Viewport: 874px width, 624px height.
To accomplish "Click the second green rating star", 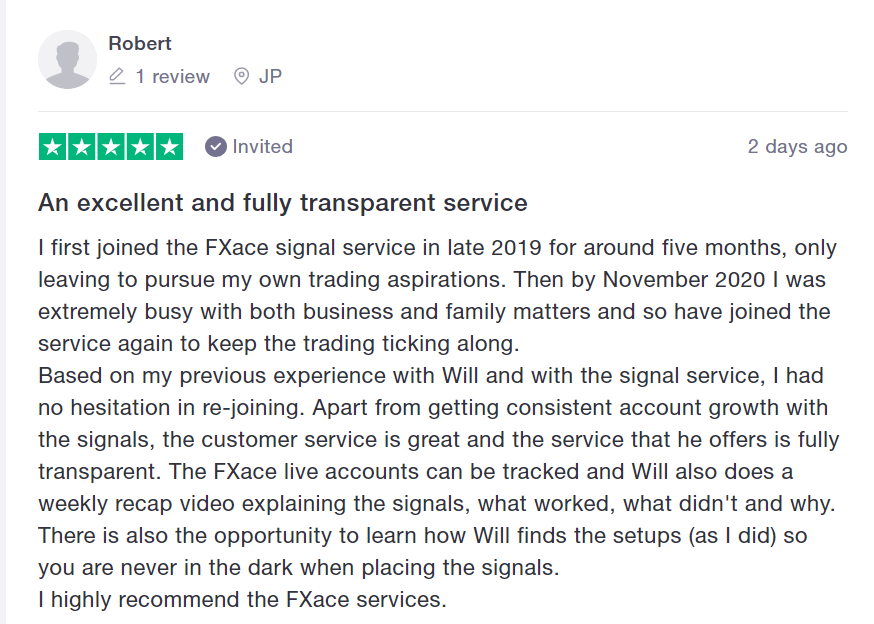I will [x=81, y=147].
